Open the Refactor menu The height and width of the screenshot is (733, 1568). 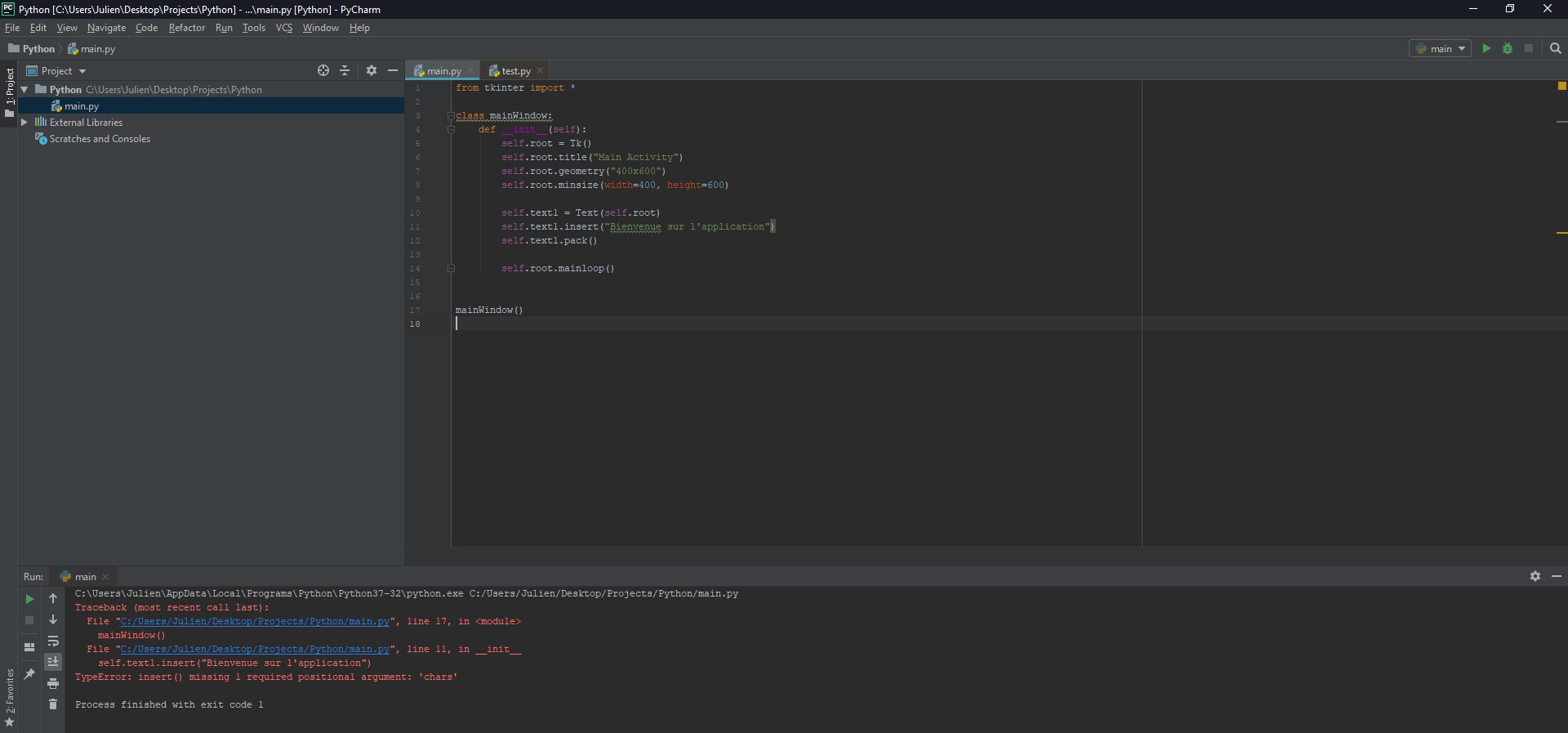click(186, 28)
